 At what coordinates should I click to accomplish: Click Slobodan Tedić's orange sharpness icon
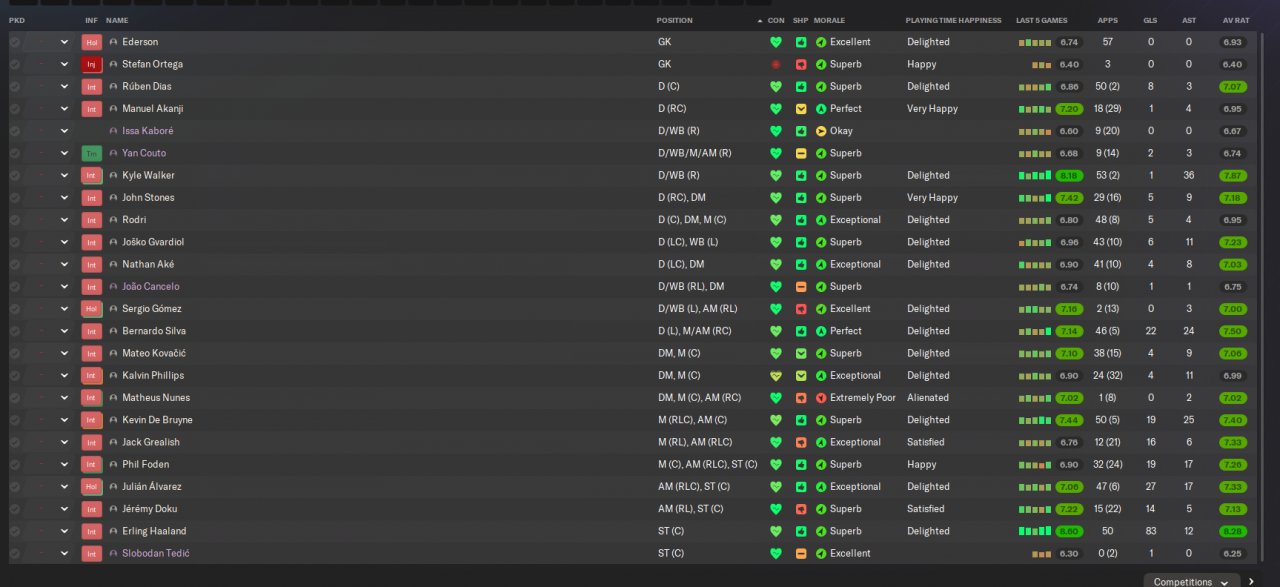pyautogui.click(x=801, y=554)
